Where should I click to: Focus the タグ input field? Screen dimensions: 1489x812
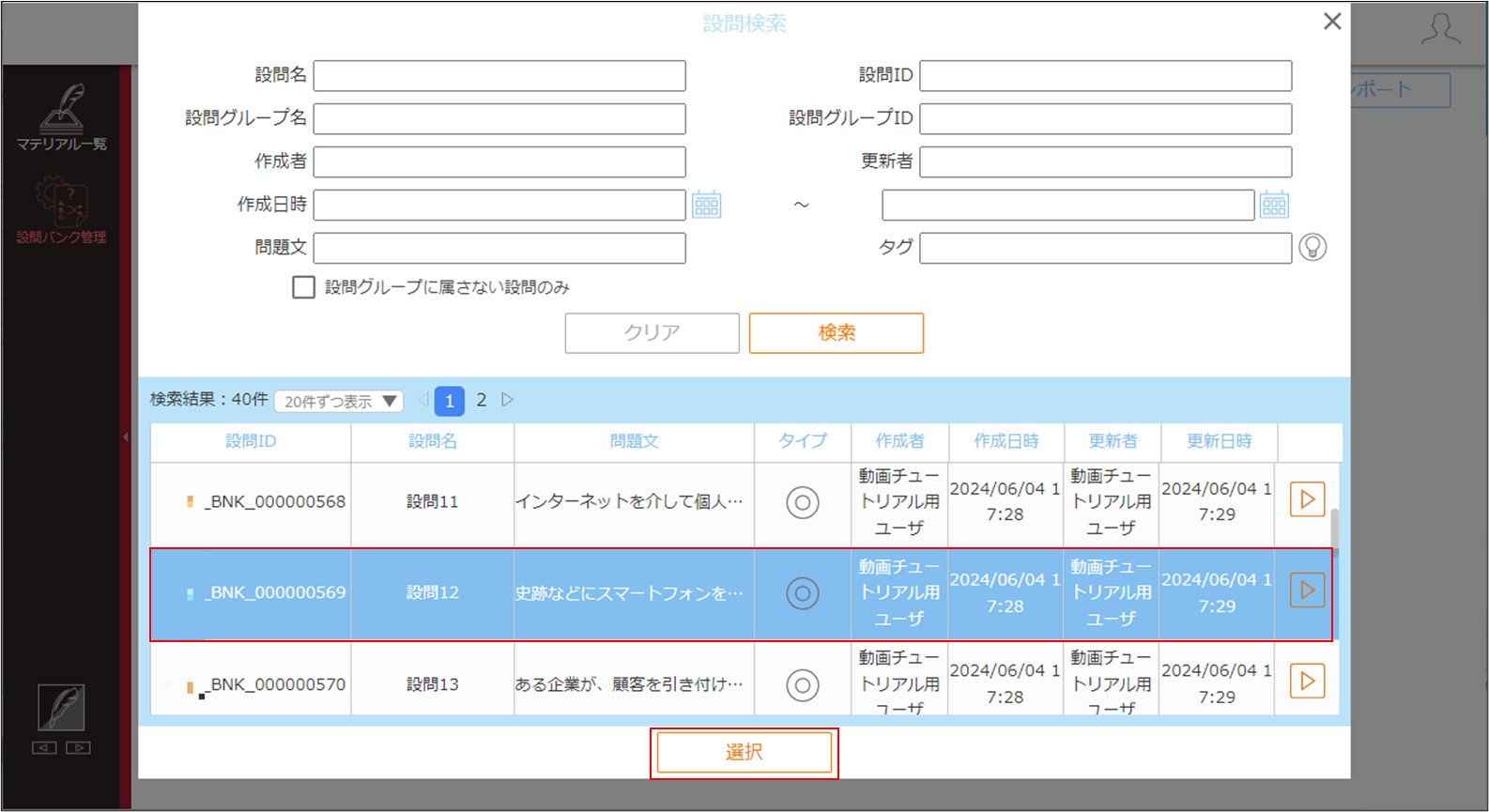(x=1106, y=249)
